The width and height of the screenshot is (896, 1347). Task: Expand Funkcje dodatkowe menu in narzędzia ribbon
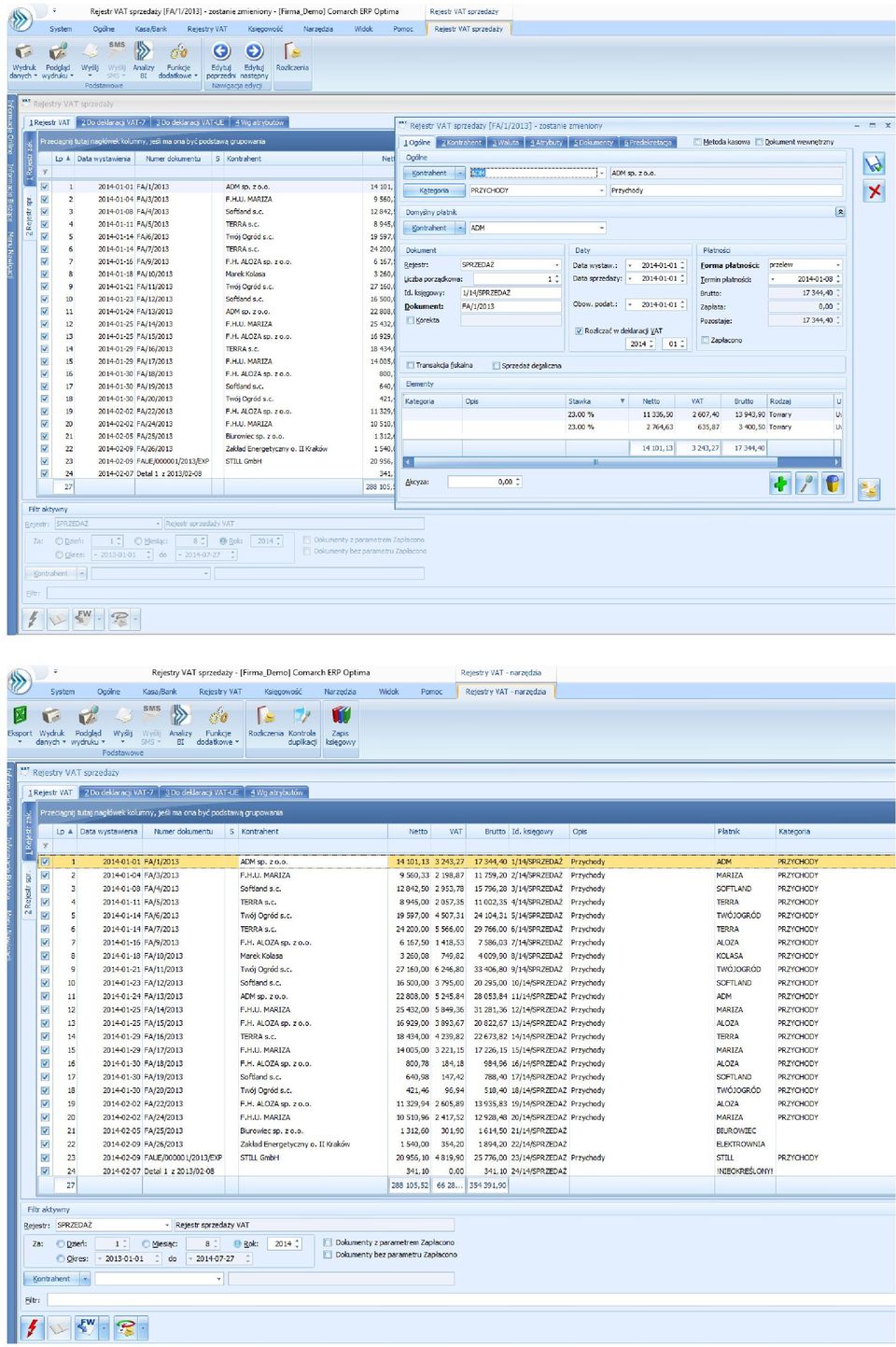[x=238, y=742]
